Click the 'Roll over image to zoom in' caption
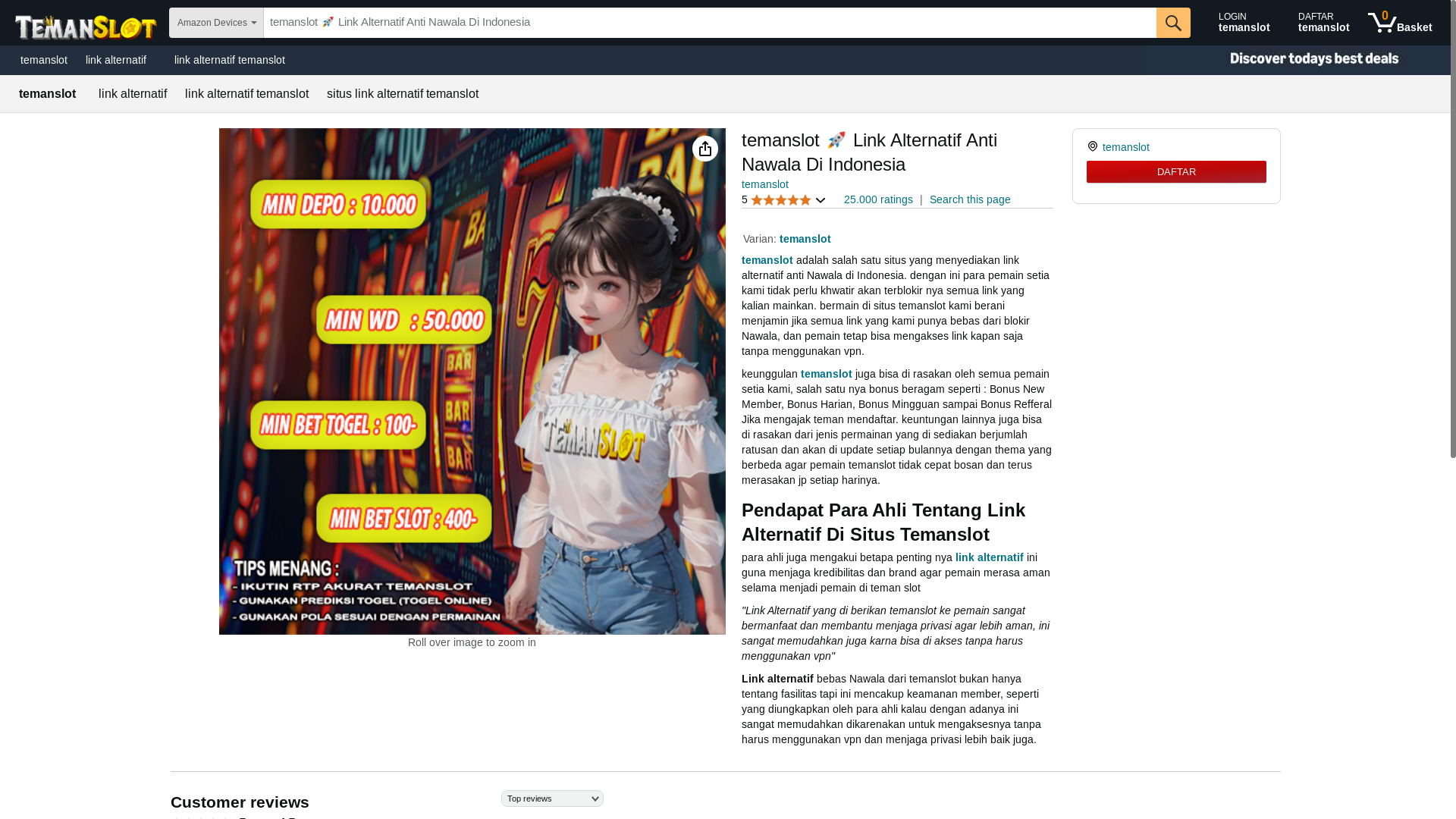Screen dimensions: 1456x819 [x=472, y=642]
